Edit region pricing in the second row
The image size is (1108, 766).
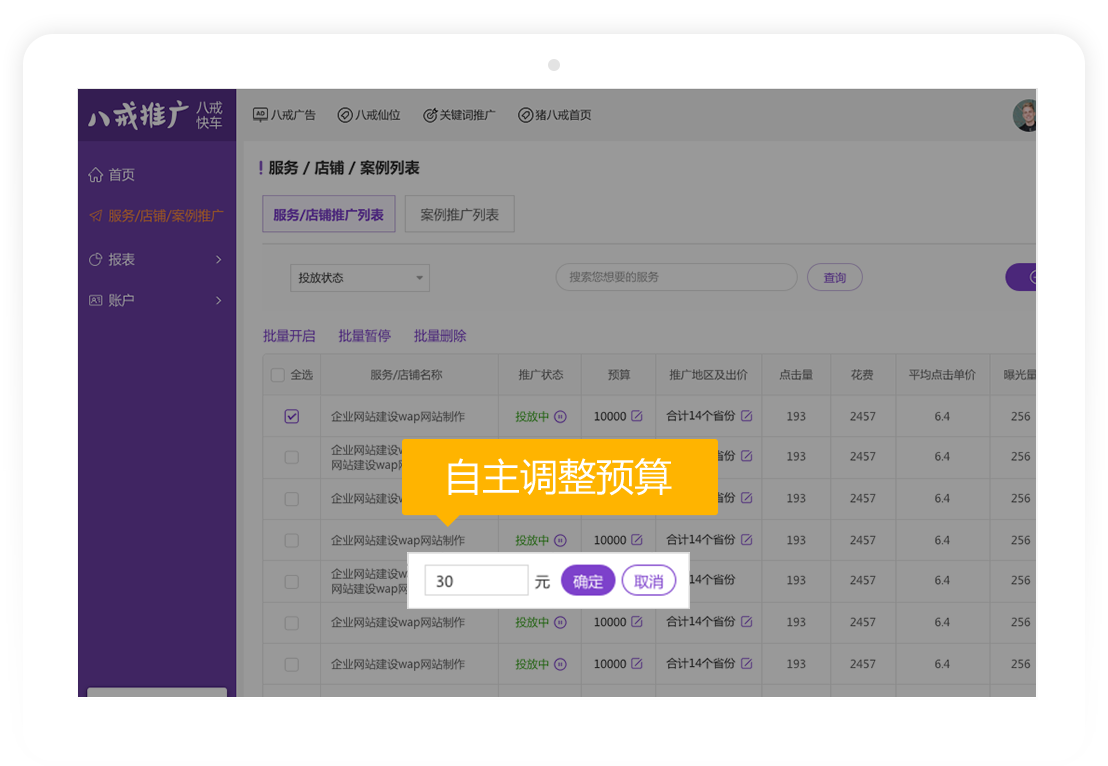(746, 456)
